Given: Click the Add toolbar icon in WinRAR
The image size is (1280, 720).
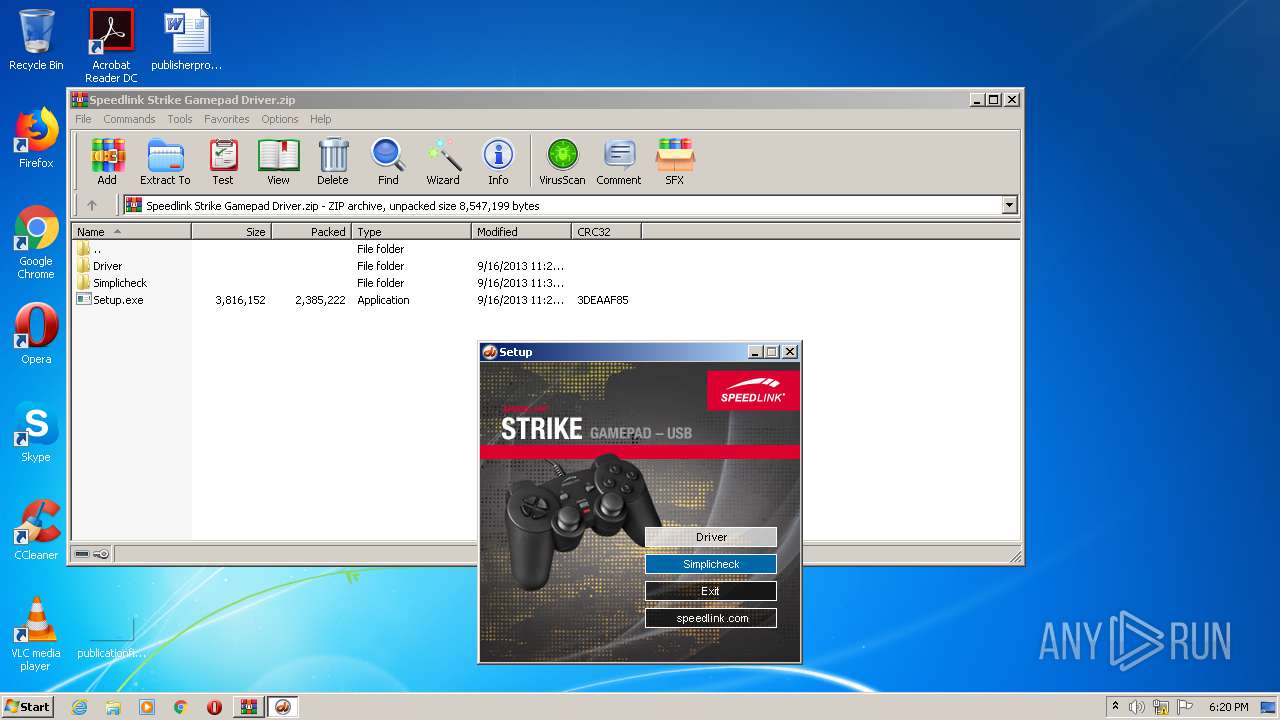Looking at the screenshot, I should coord(107,162).
